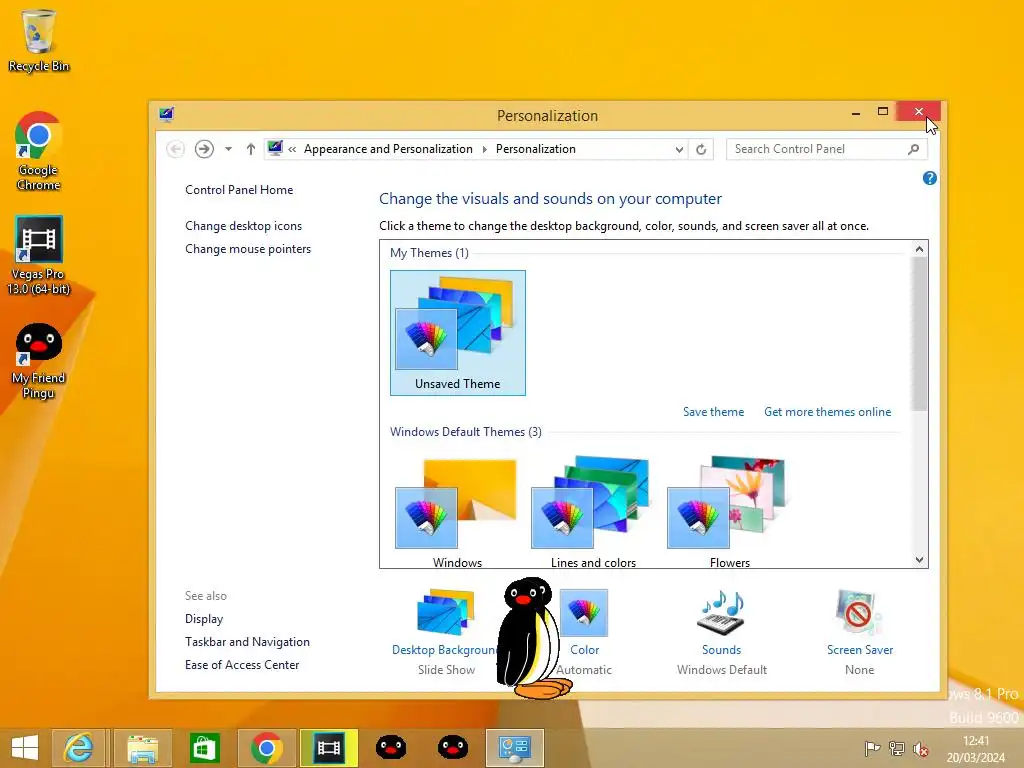Viewport: 1024px width, 768px height.
Task: Click the Sounds text link
Action: [722, 650]
